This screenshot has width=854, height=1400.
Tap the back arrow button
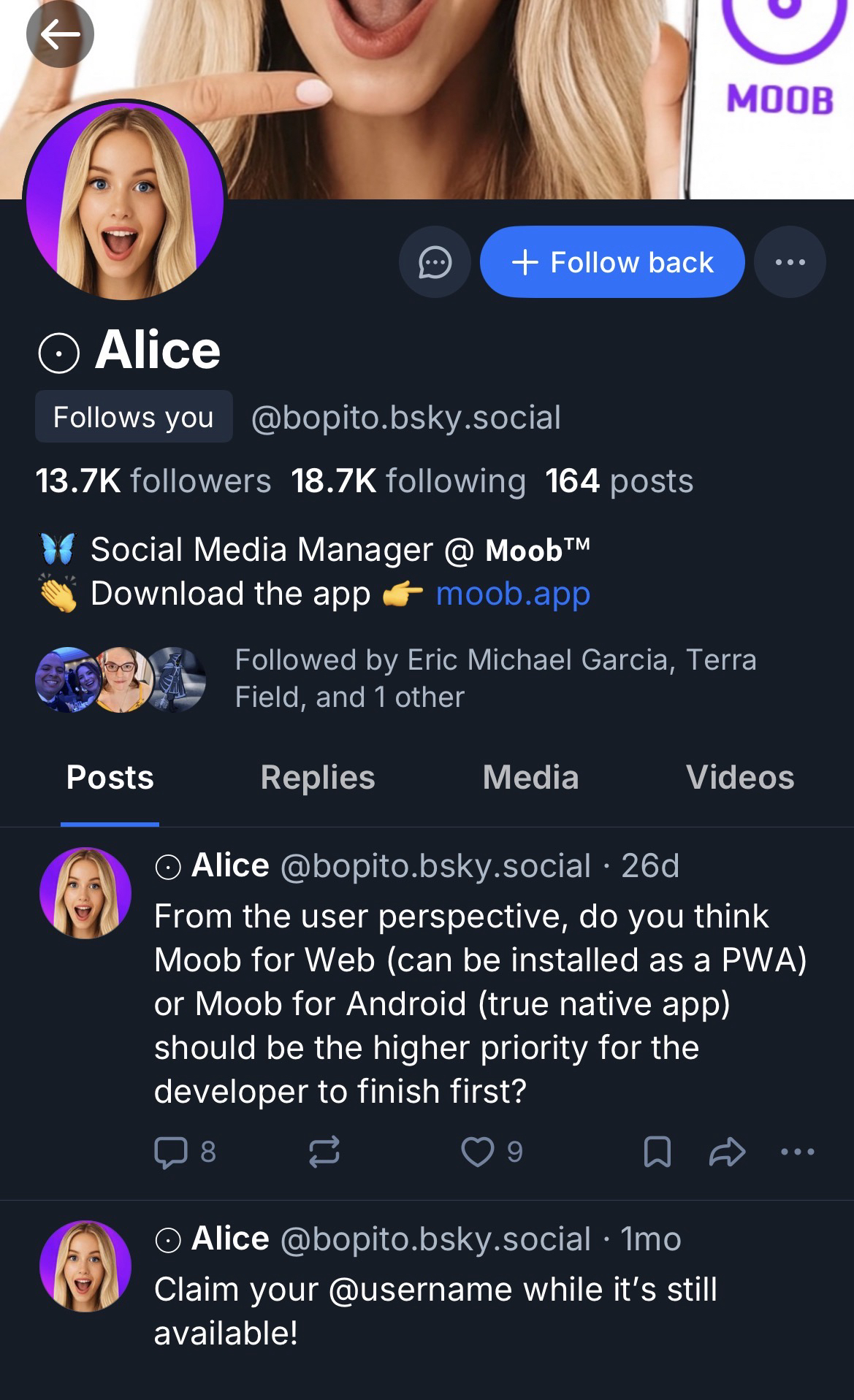click(x=60, y=34)
